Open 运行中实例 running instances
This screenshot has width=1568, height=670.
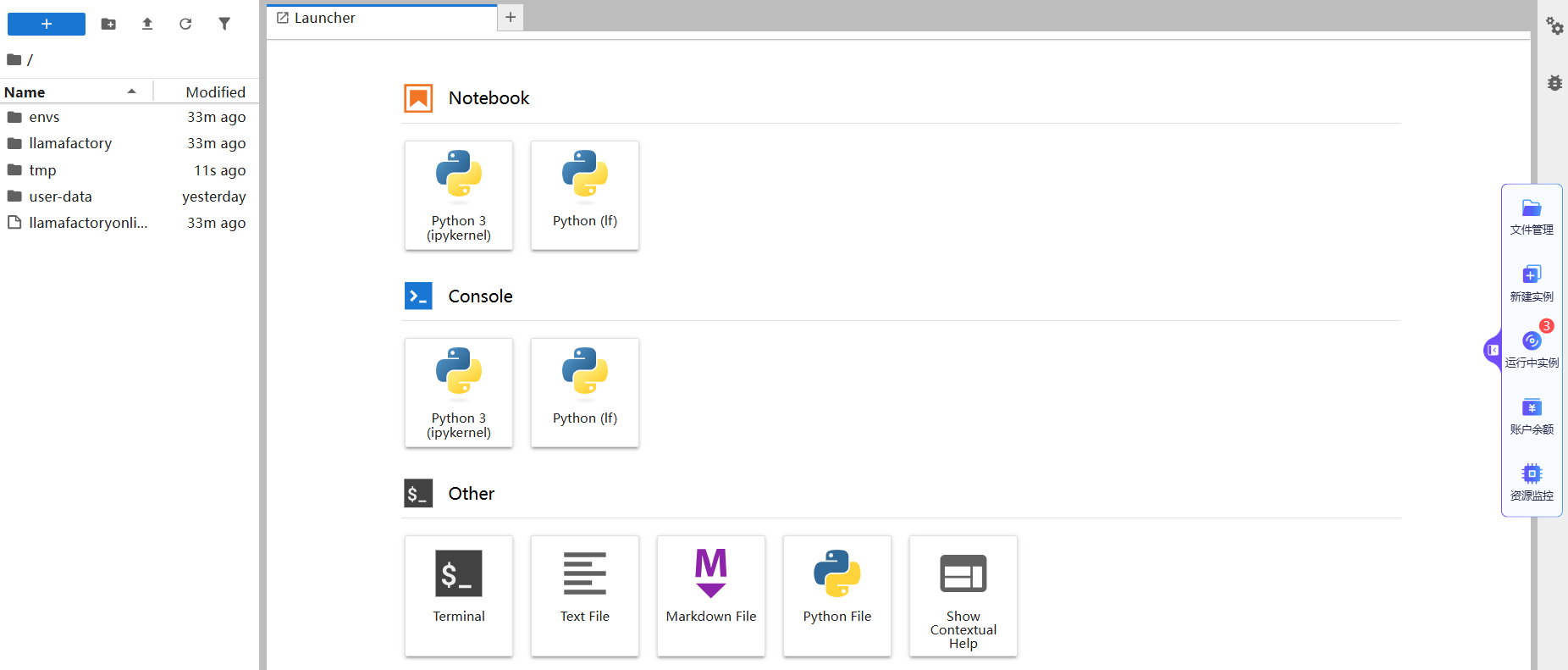[1532, 349]
